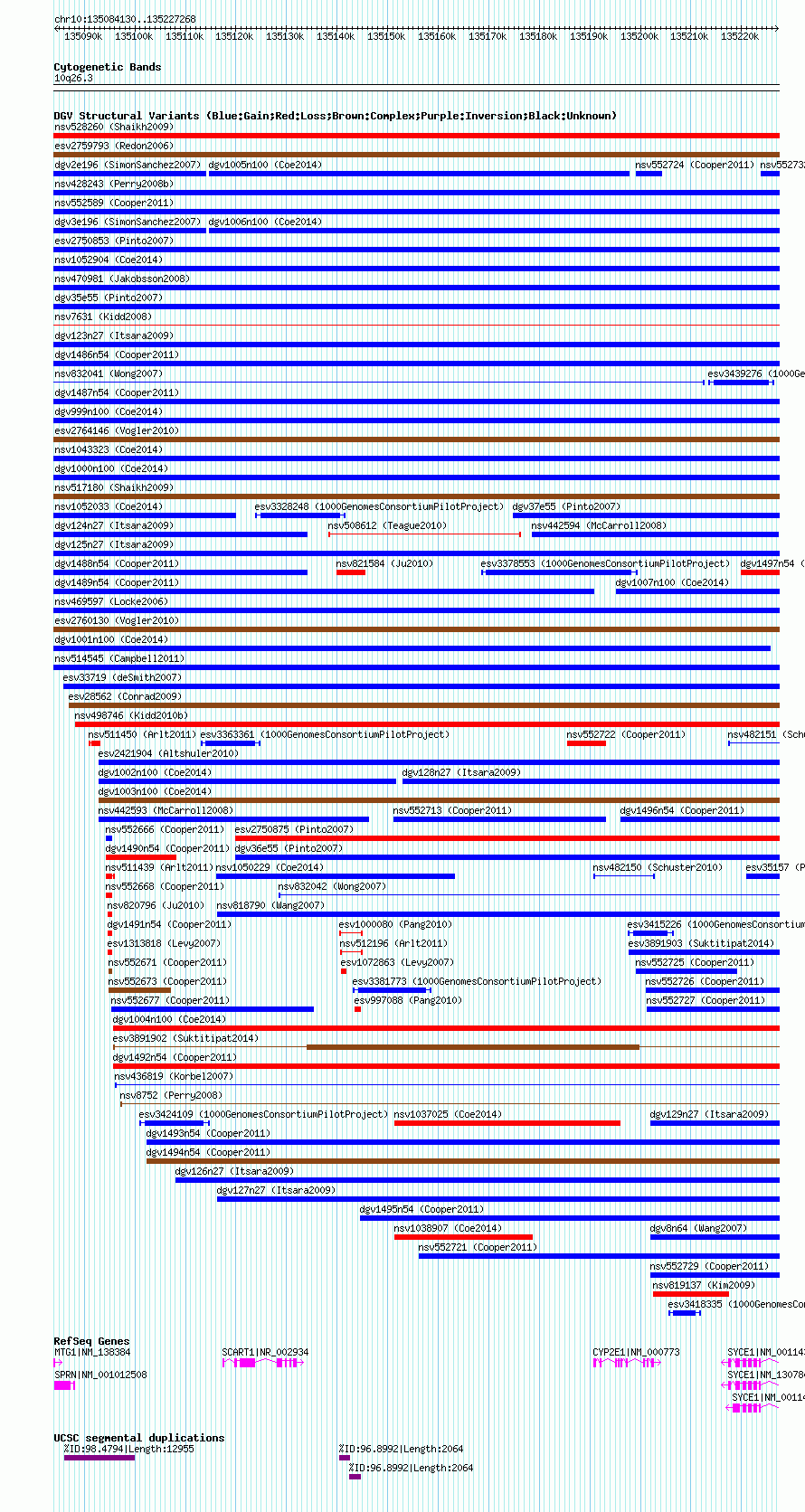Select variant label nsv442594 (McCarroll2008)
The image size is (805, 1512).
tap(599, 525)
